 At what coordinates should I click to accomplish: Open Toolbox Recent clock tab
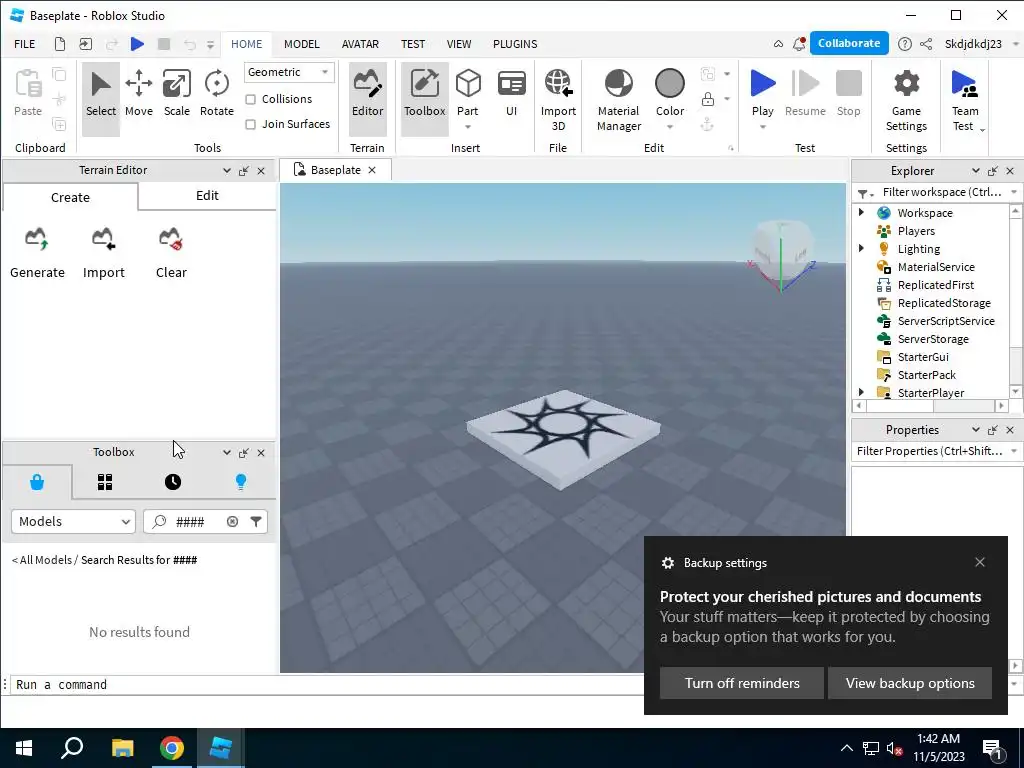pos(172,482)
